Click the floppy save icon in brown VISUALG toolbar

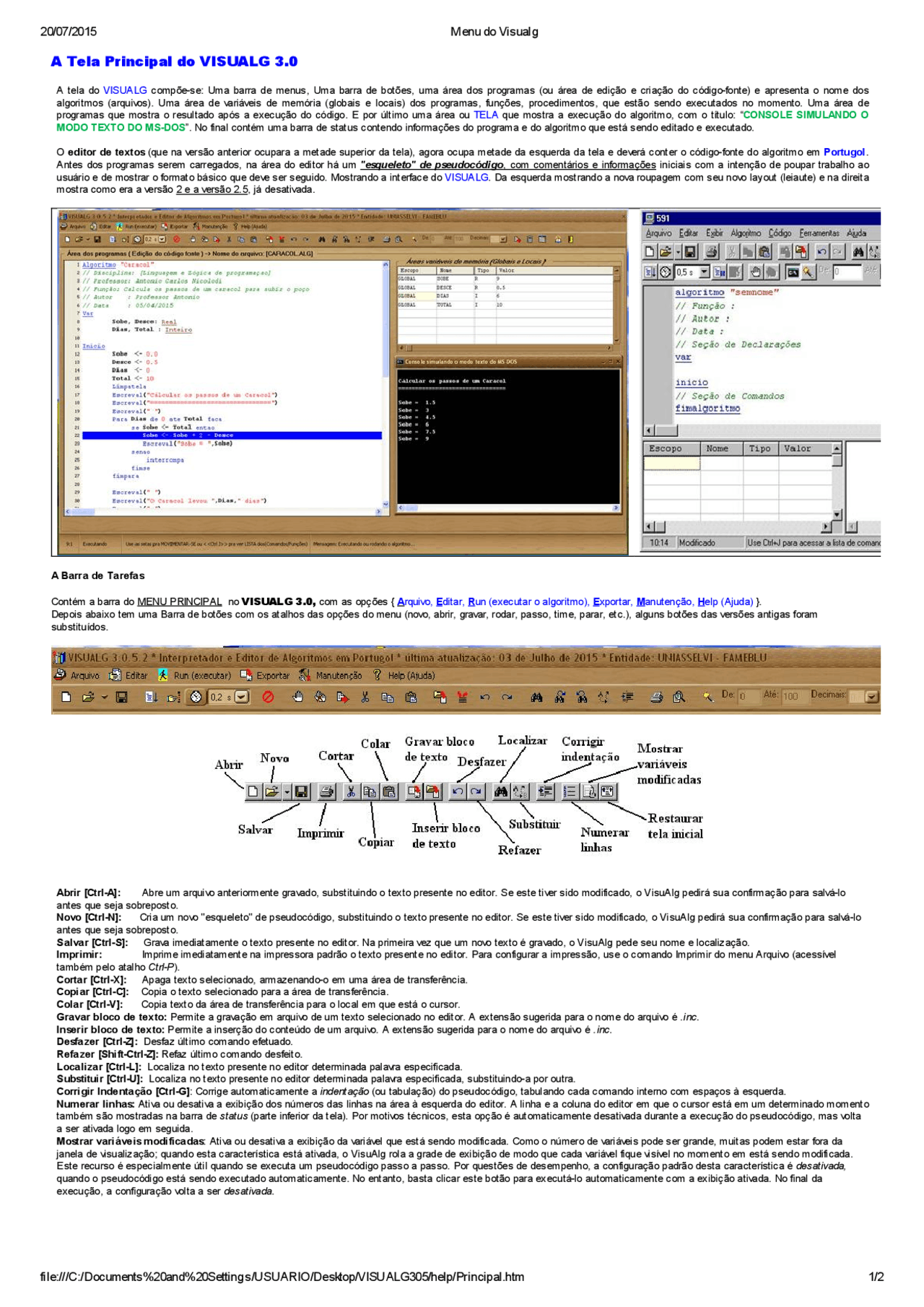(122, 697)
